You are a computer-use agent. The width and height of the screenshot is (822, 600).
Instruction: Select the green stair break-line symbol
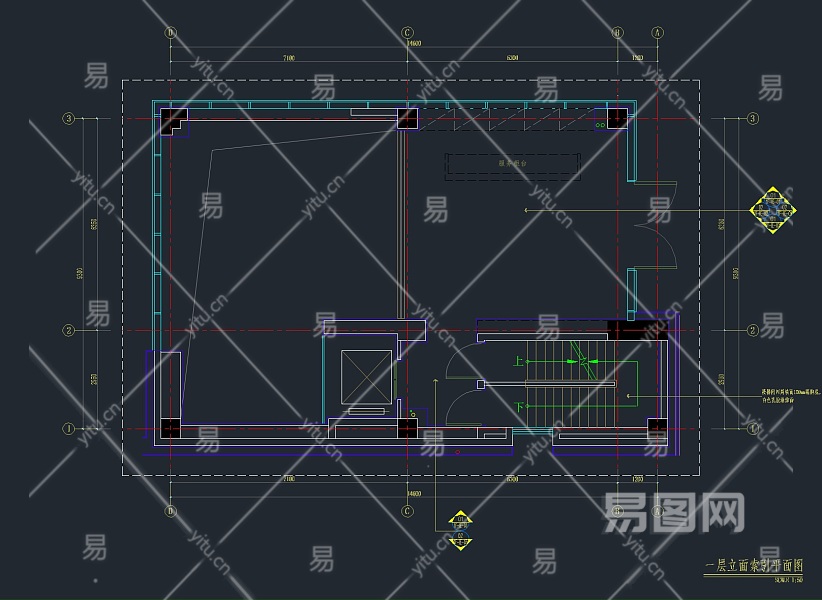583,361
